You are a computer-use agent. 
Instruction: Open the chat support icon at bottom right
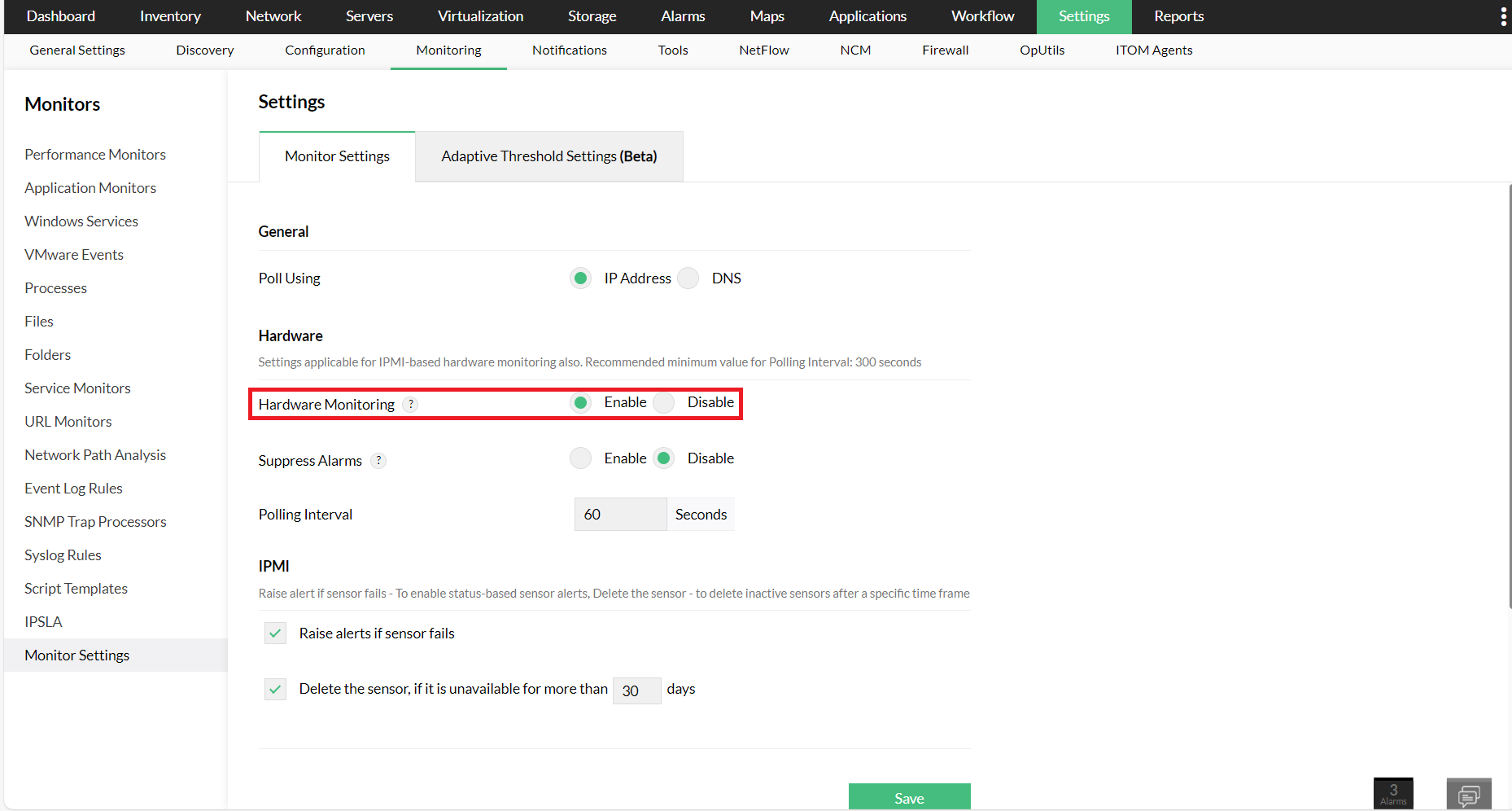pyautogui.click(x=1468, y=795)
